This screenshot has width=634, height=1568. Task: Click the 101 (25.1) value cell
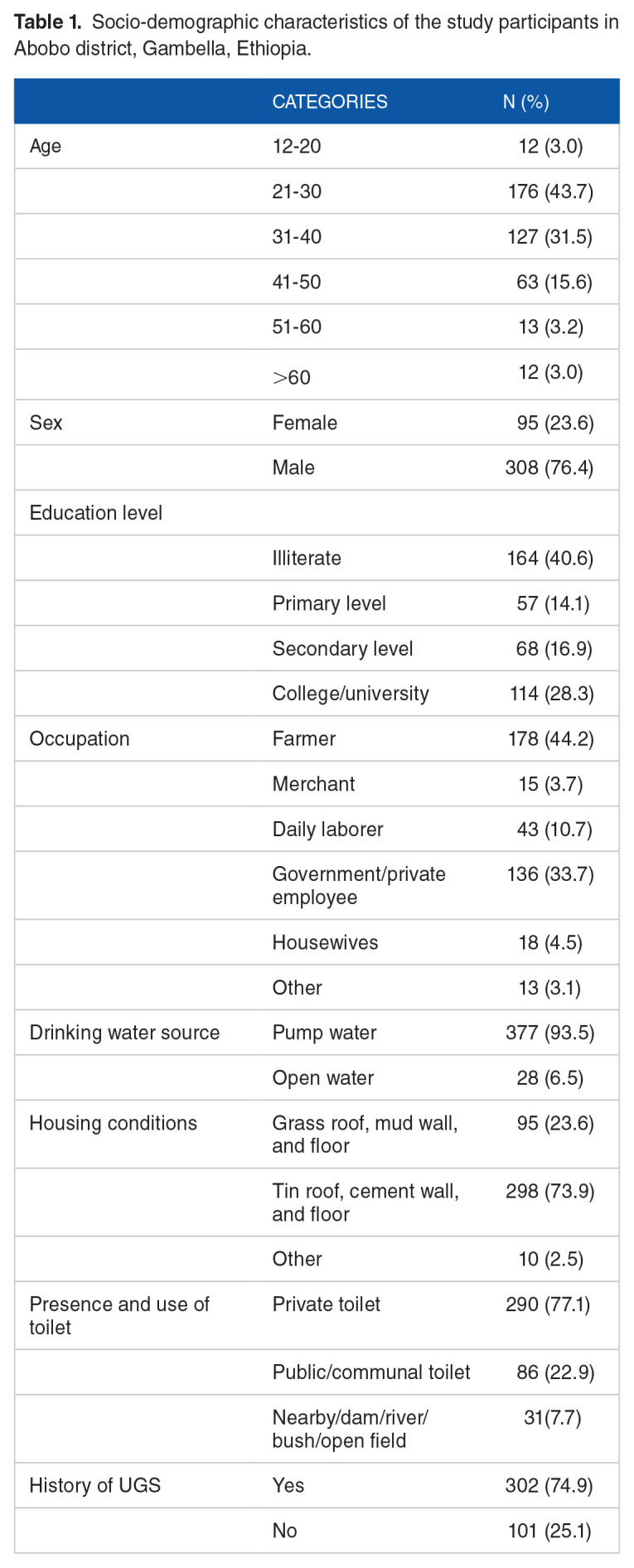(549, 1531)
